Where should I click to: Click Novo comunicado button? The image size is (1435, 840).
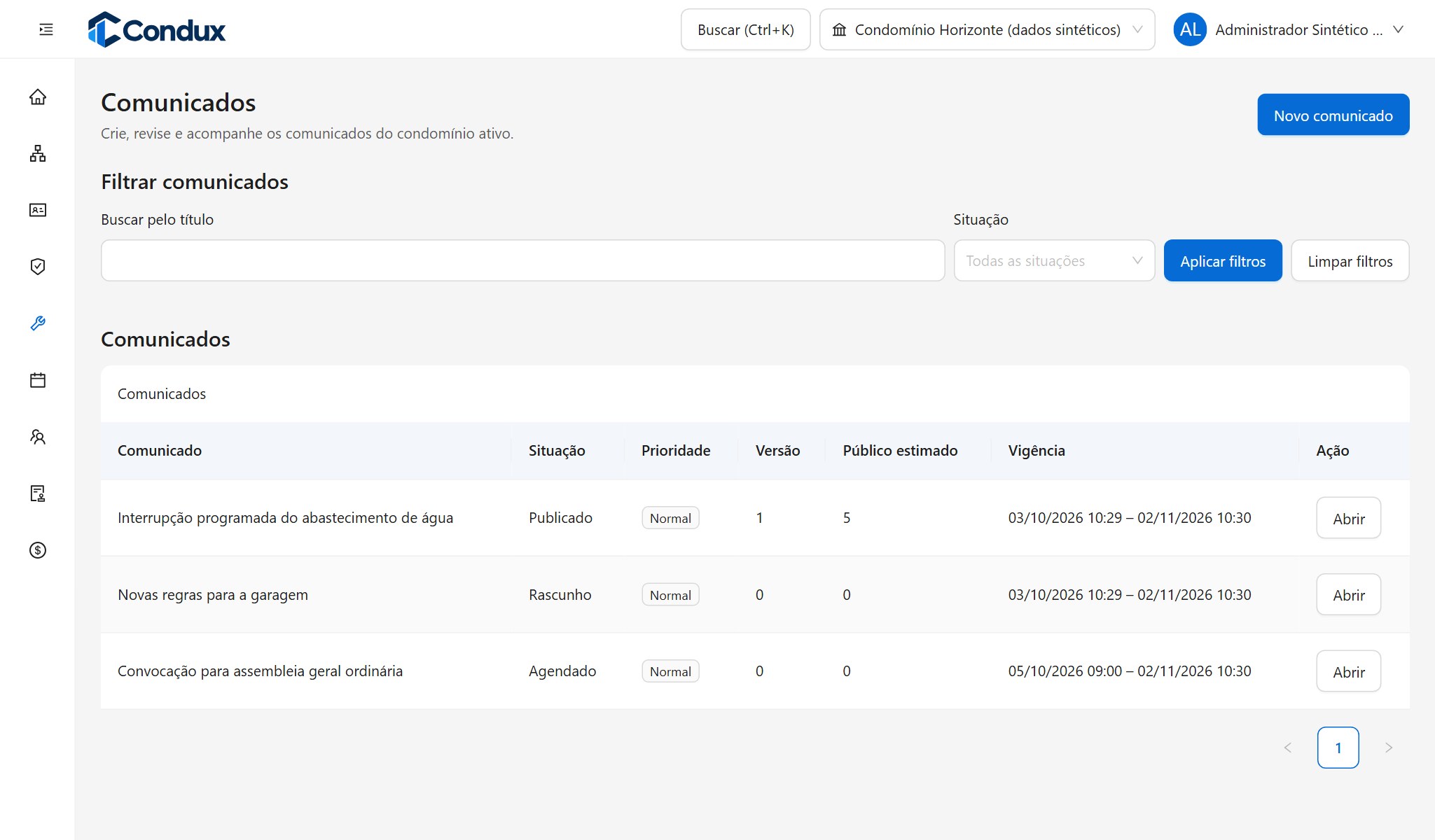pyautogui.click(x=1333, y=115)
